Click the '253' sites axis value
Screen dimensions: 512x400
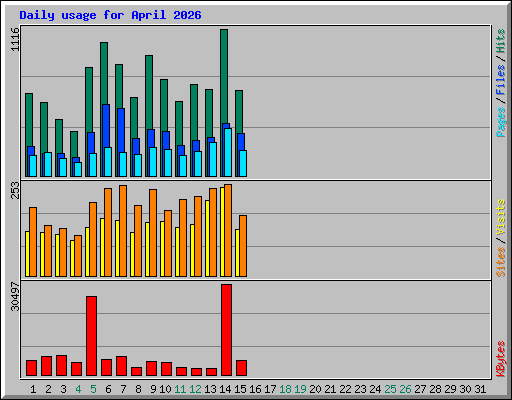click(15, 190)
